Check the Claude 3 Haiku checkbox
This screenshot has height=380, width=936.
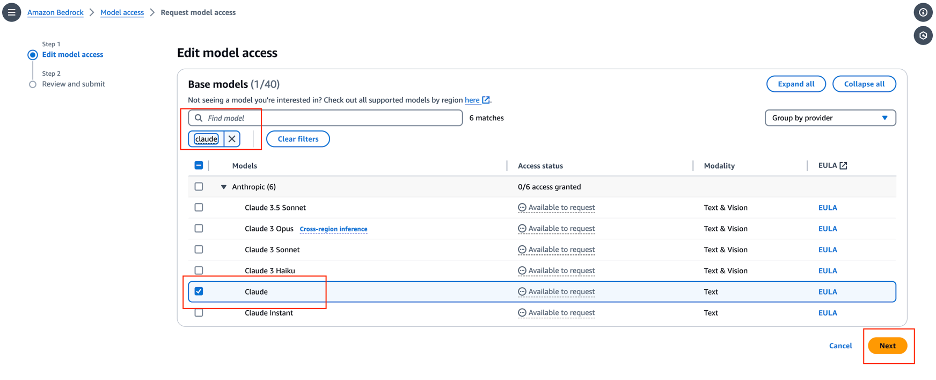[x=199, y=270]
